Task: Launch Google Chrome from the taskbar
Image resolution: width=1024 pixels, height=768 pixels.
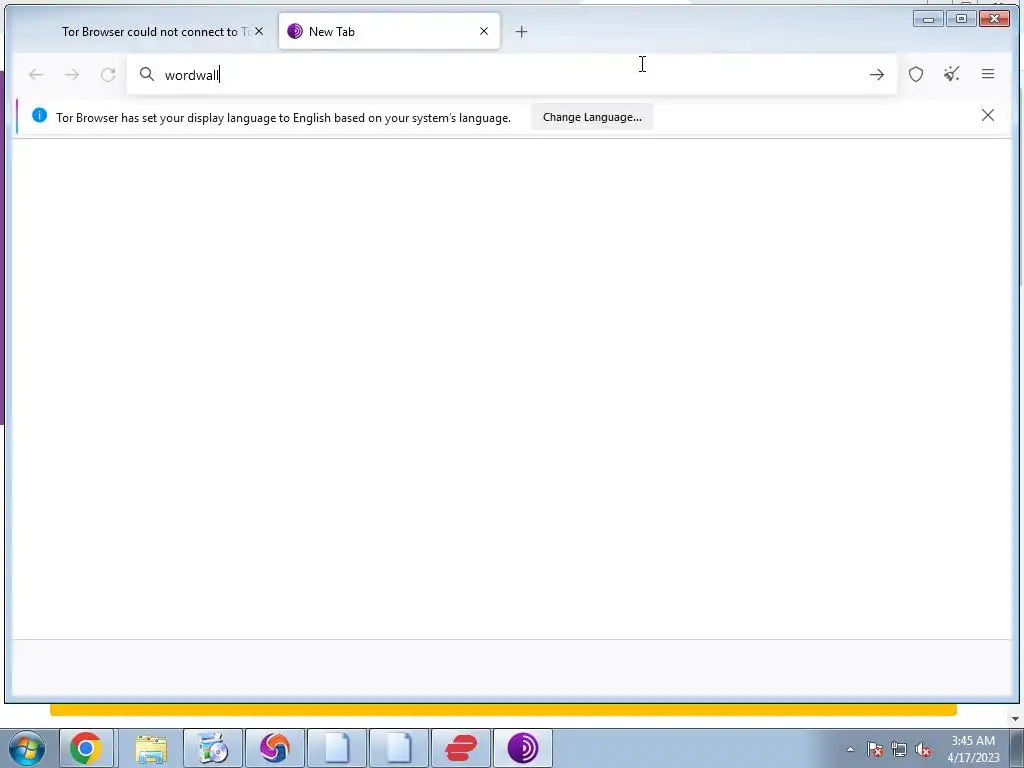Action: [86, 748]
